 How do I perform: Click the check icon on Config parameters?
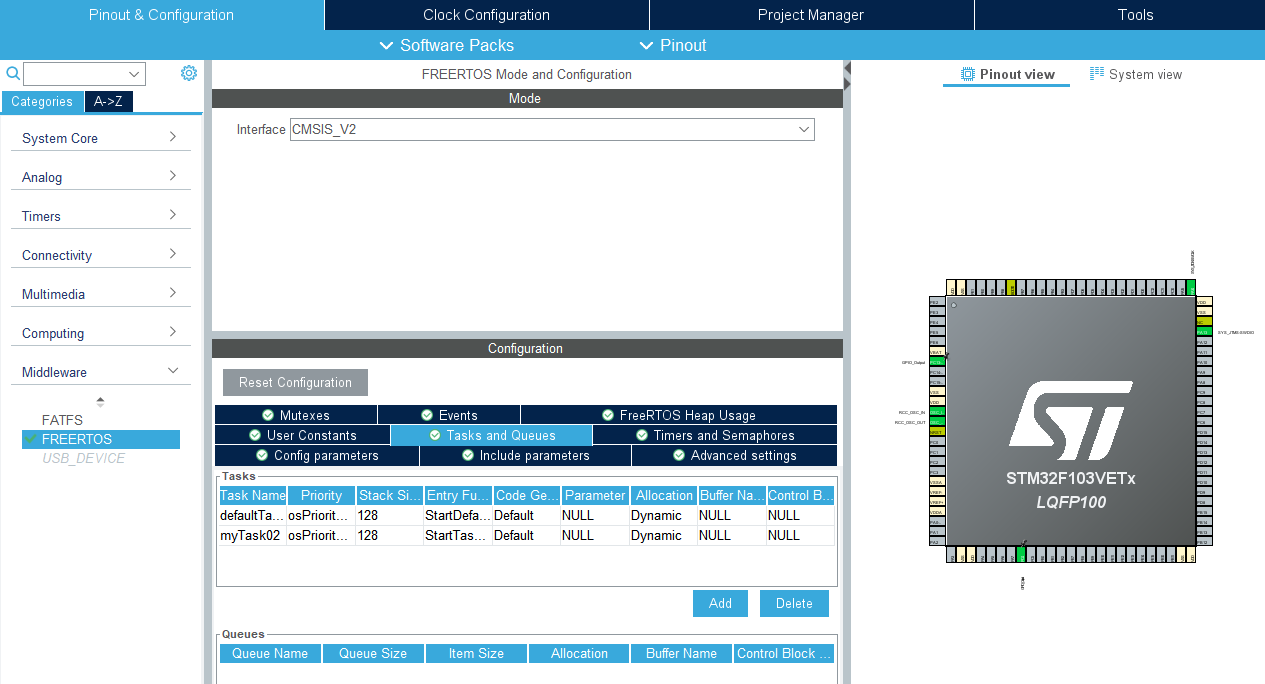(x=262, y=455)
